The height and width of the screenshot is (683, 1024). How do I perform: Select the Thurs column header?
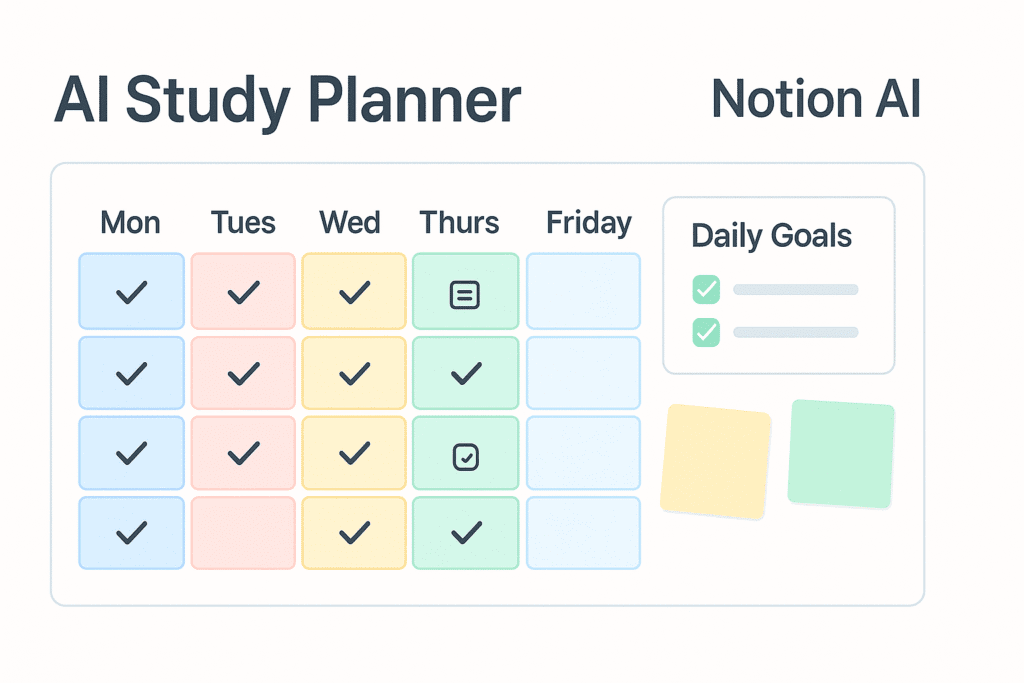coord(460,222)
